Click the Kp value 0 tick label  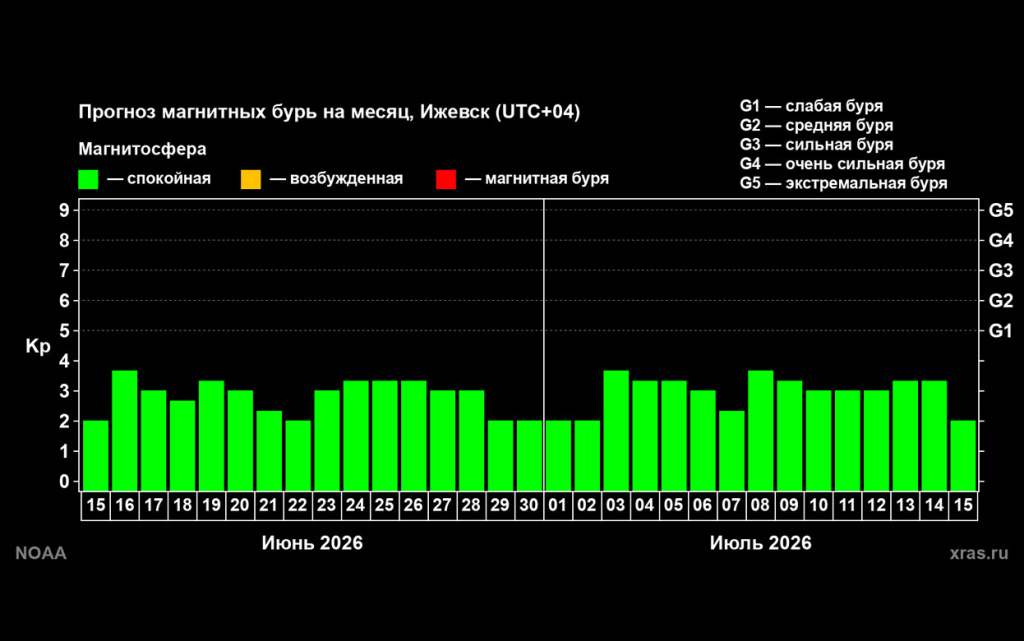coord(64,482)
